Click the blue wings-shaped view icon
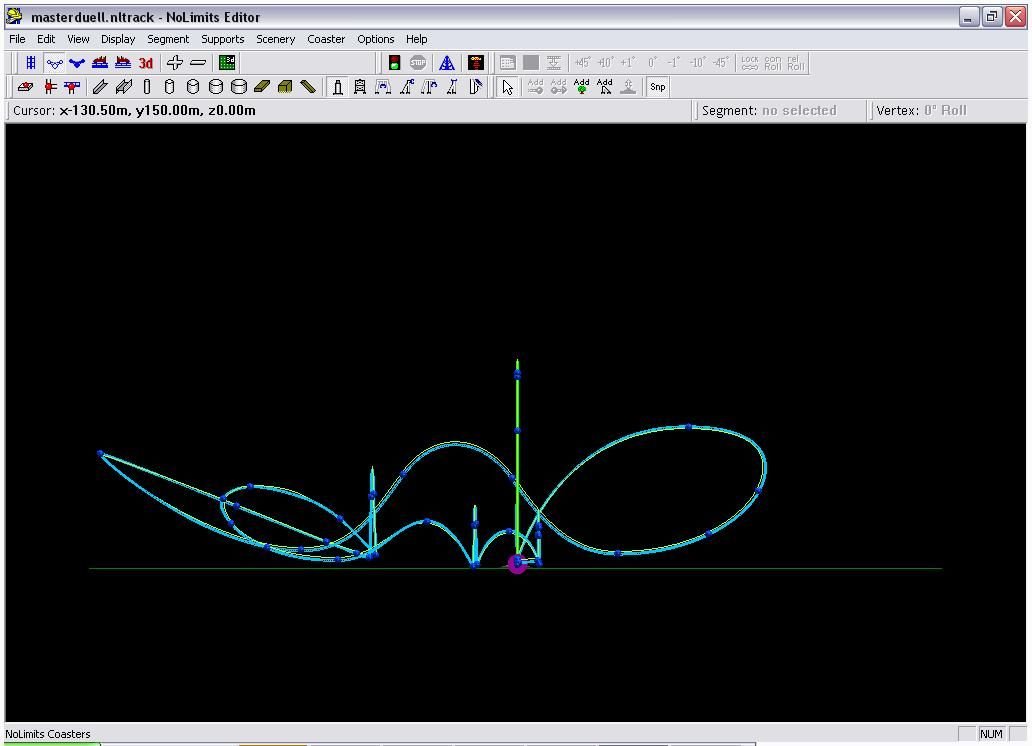The width and height of the screenshot is (1032, 746). click(x=77, y=63)
